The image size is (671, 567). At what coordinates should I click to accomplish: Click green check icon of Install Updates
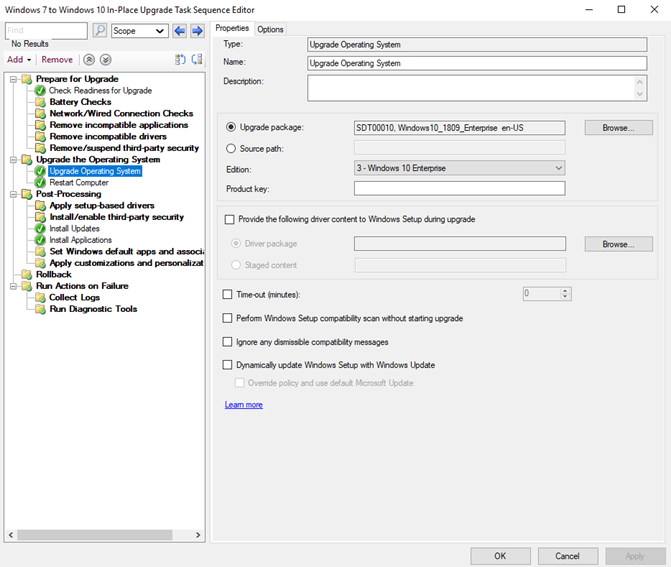click(40, 229)
